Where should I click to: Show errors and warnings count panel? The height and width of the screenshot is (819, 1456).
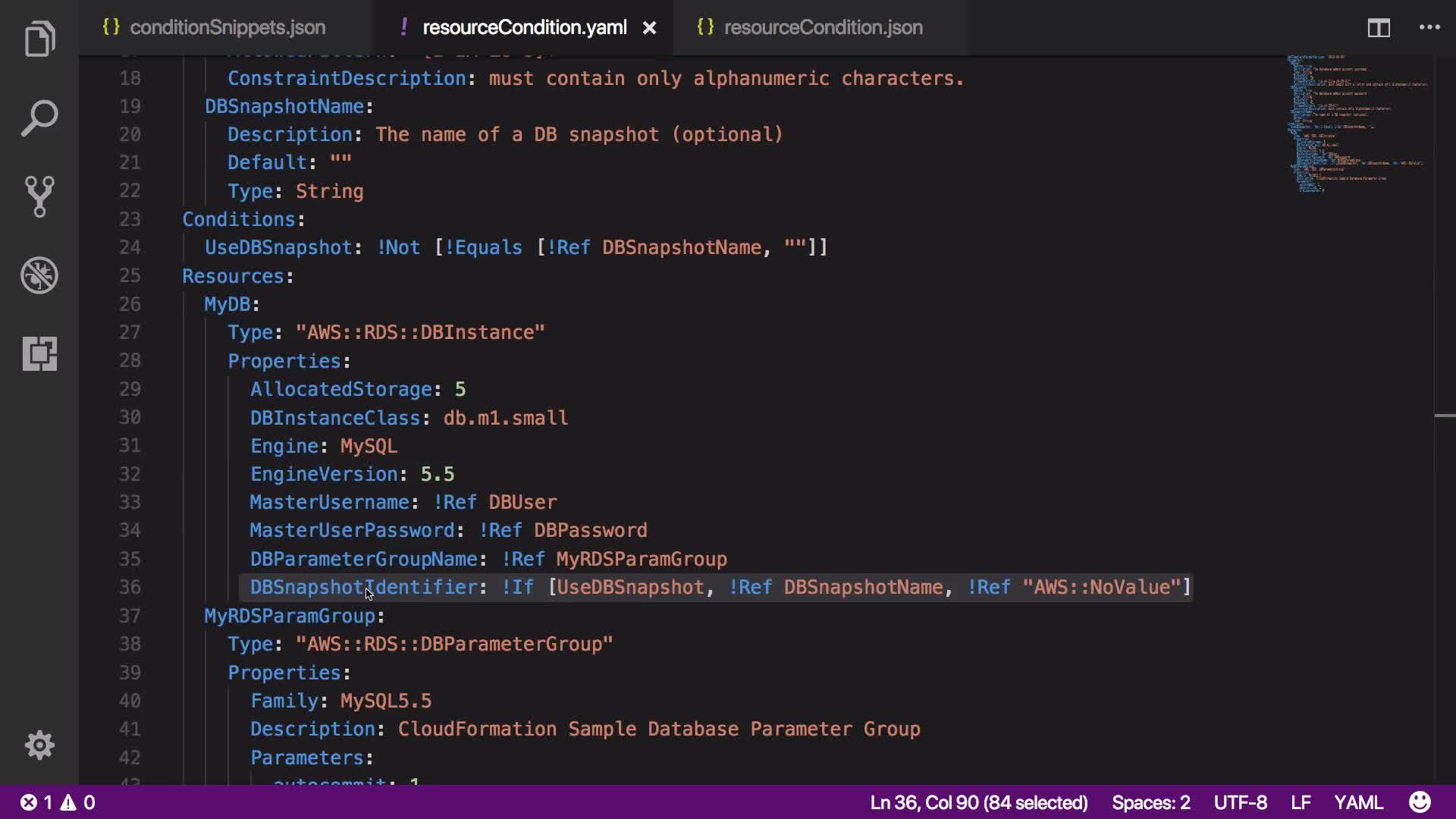pos(58,802)
